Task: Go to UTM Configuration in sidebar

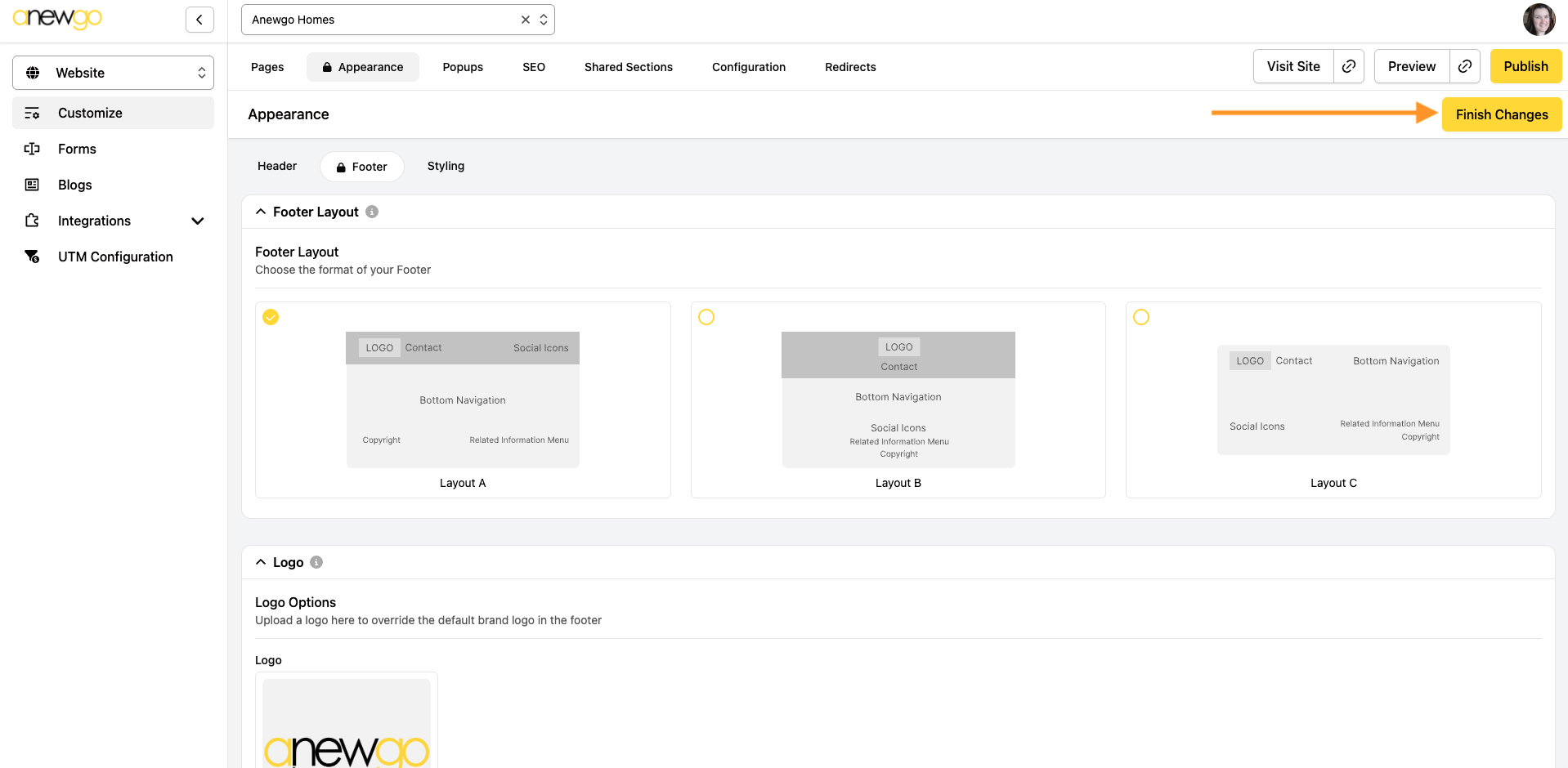Action: click(115, 257)
